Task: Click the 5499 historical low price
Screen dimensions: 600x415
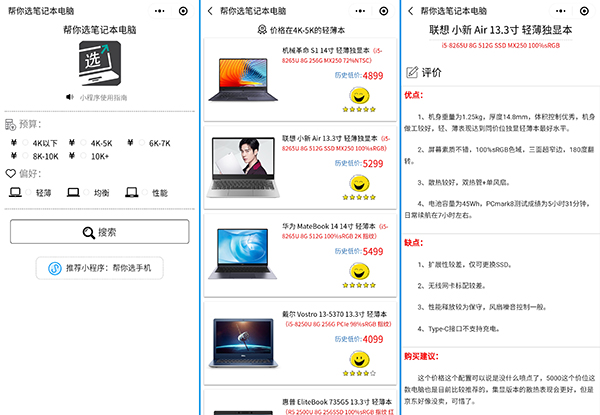Action: [373, 252]
